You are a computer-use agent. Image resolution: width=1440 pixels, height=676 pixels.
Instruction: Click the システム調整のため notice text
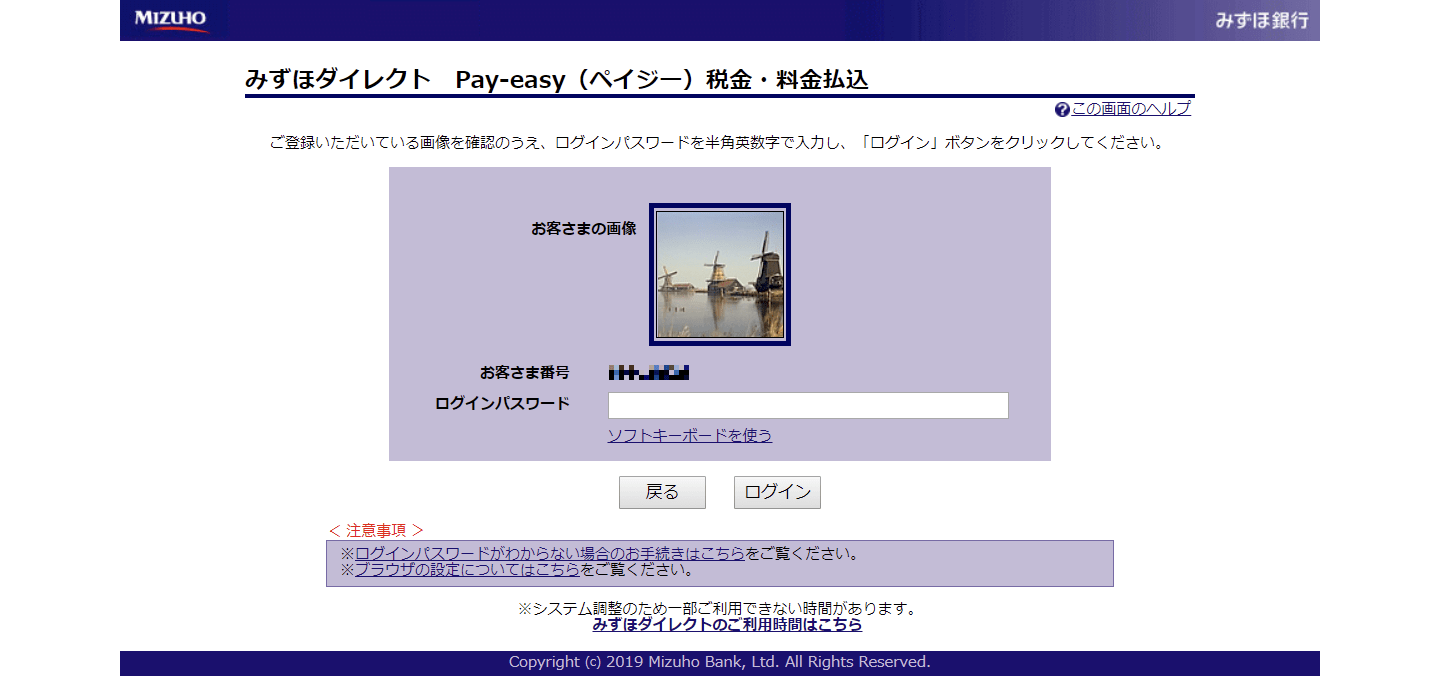pyautogui.click(x=717, y=608)
